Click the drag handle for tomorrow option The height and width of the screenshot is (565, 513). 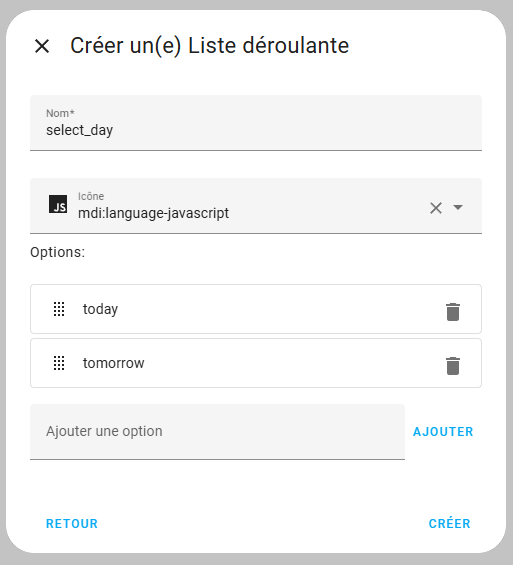click(x=59, y=363)
